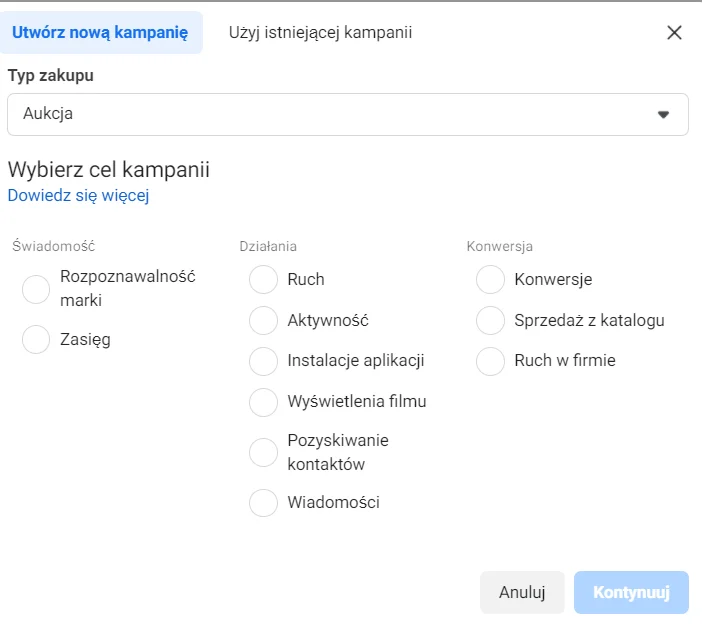702x635 pixels.
Task: Select Ruch w firmie radio button
Action: pos(490,360)
